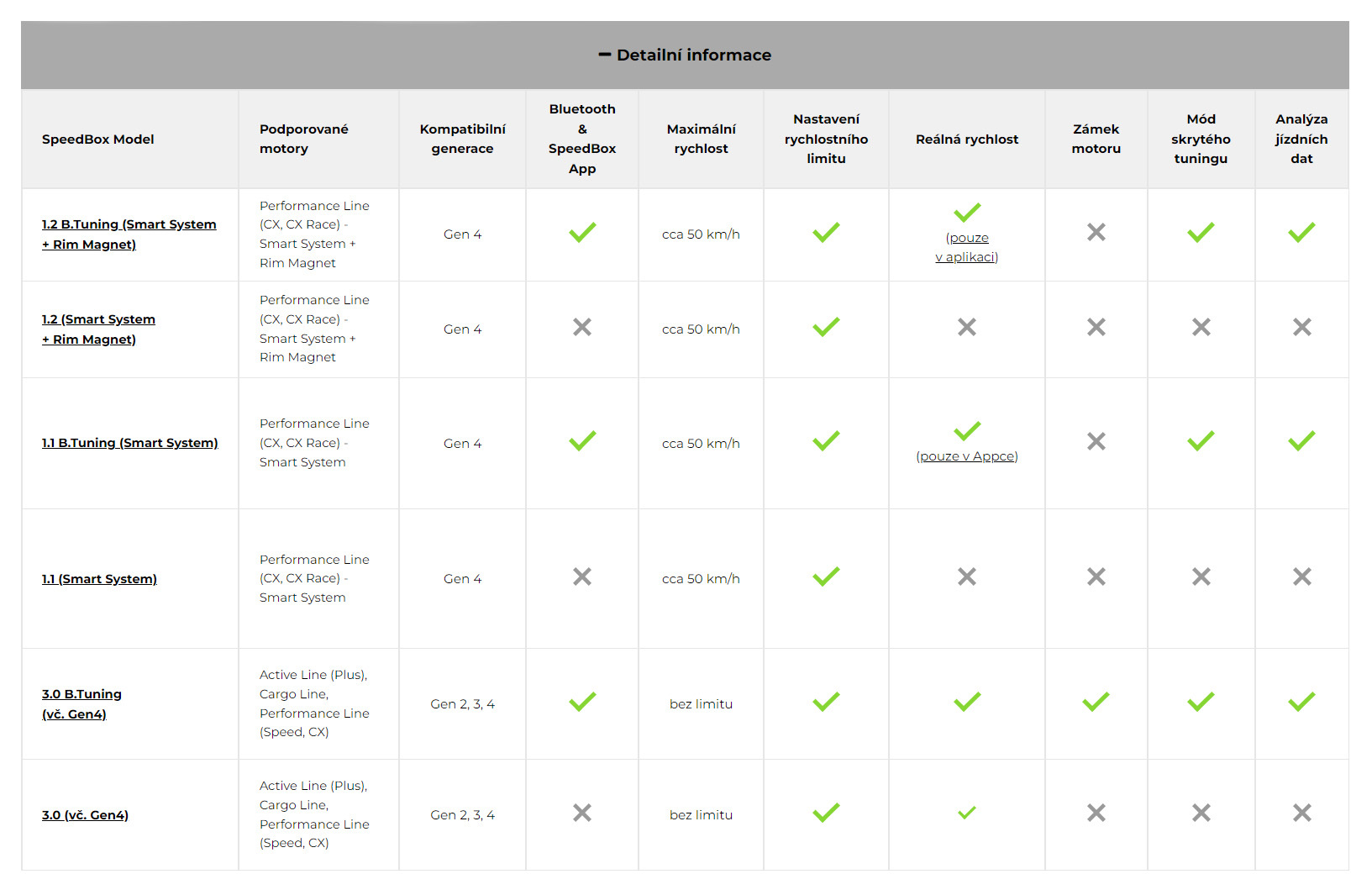Click Zámek motoru cross in 1.2 B.Tuning row
Image resolution: width=1372 pixels, height=895 pixels.
click(x=1096, y=233)
